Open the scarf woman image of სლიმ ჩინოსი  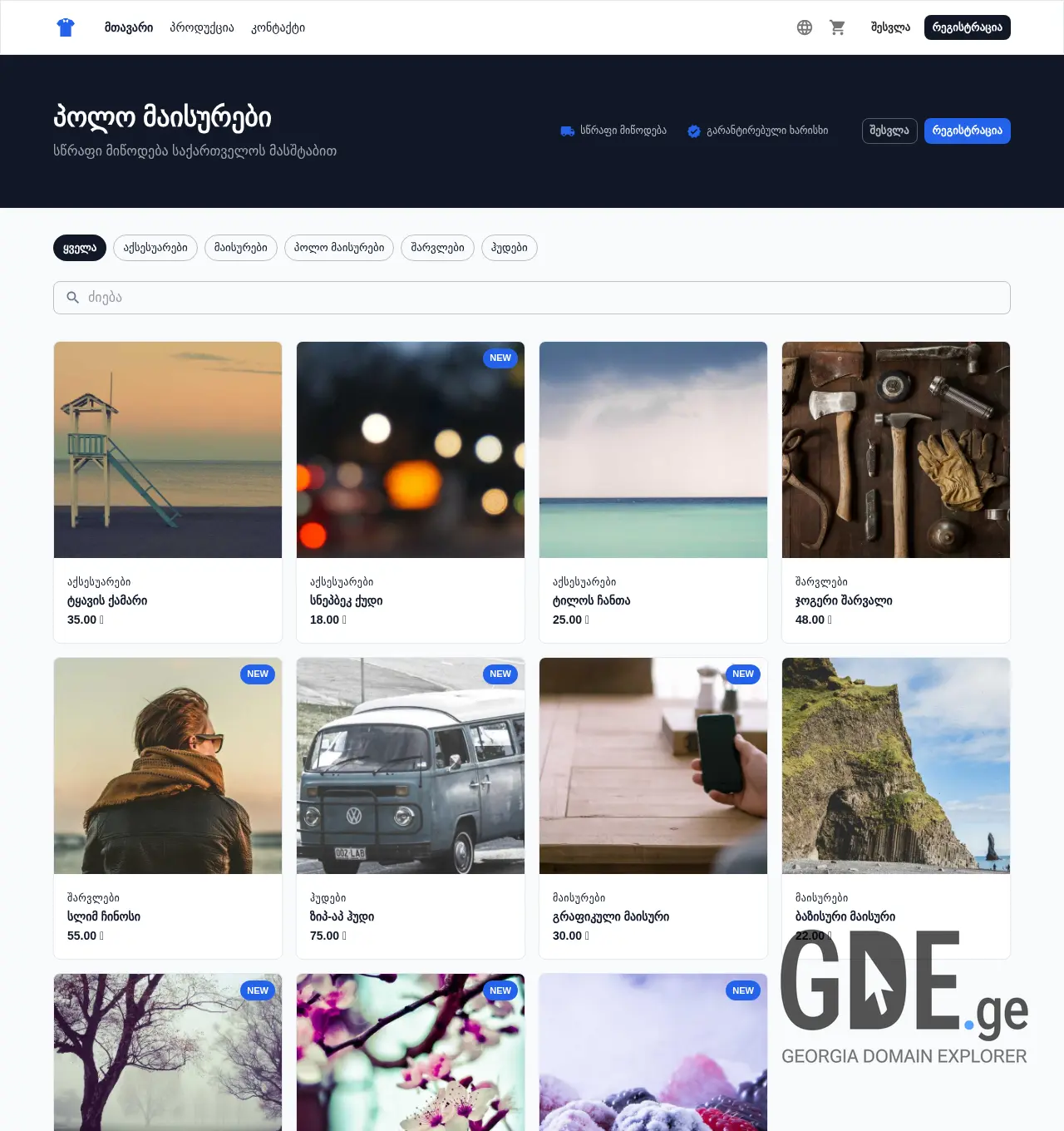(x=168, y=766)
